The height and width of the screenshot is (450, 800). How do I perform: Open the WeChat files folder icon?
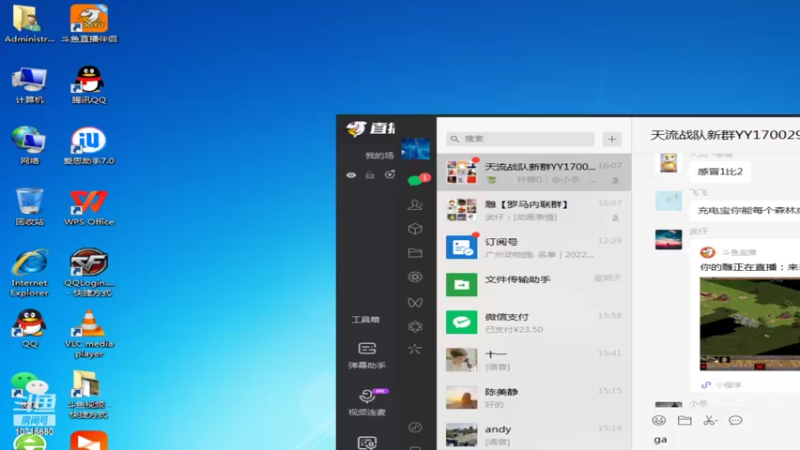click(x=415, y=253)
